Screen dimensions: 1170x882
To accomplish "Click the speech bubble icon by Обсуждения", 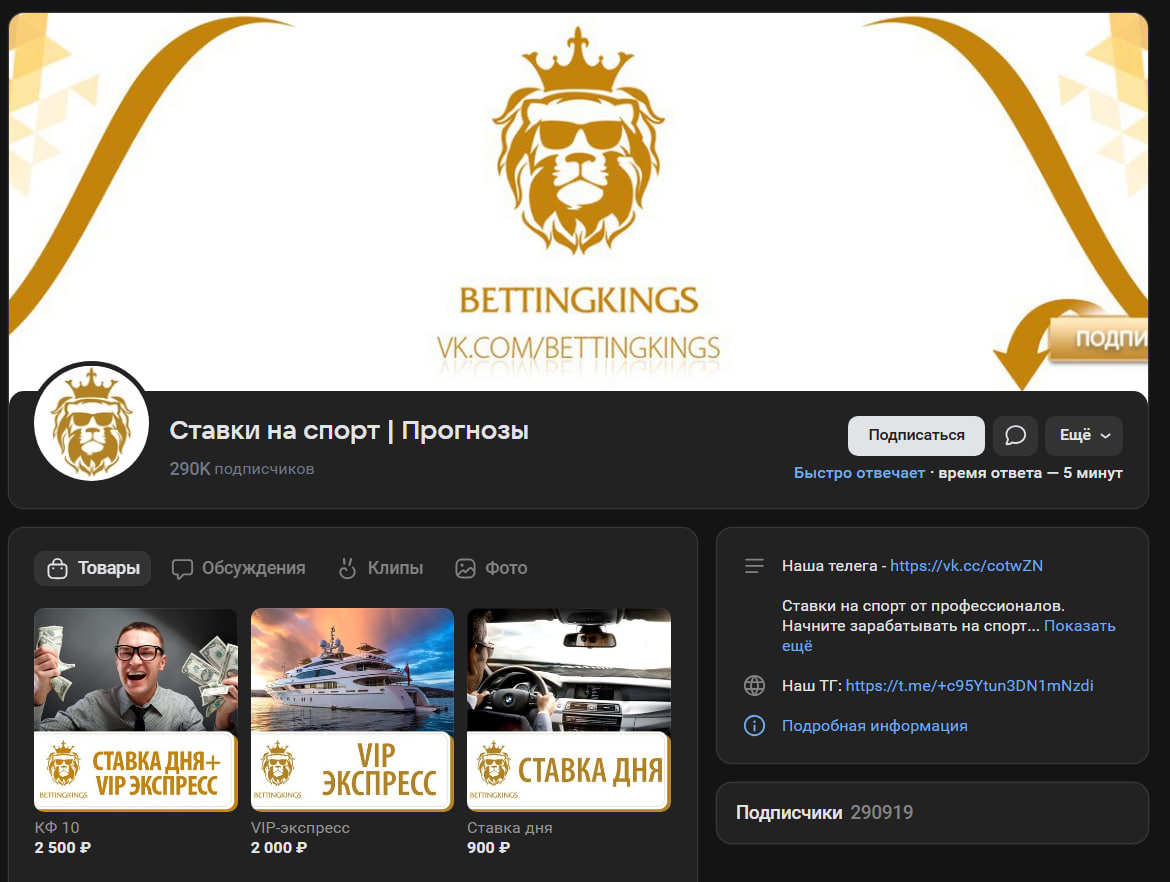I will 181,569.
